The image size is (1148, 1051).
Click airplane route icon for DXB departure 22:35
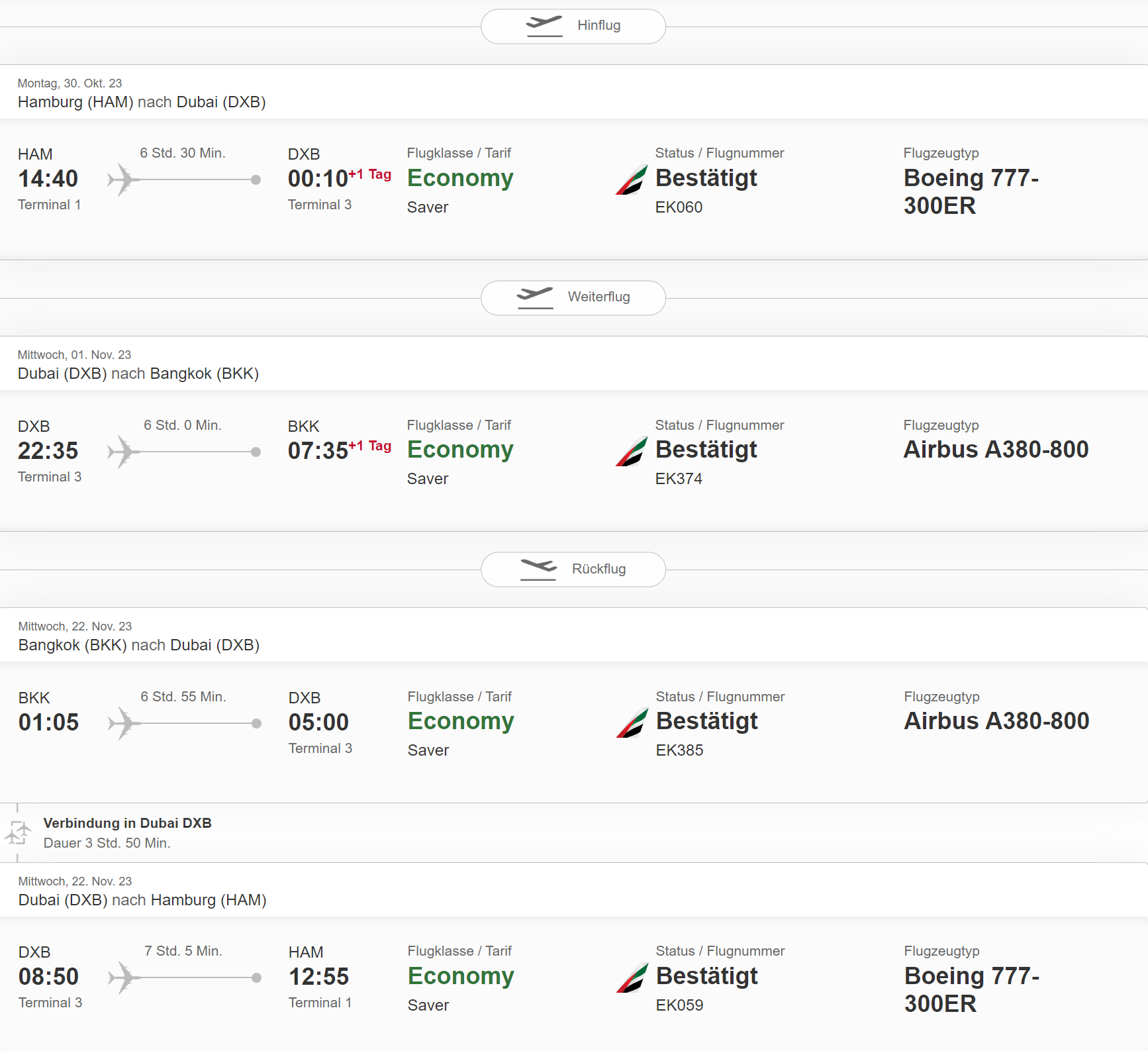124,452
